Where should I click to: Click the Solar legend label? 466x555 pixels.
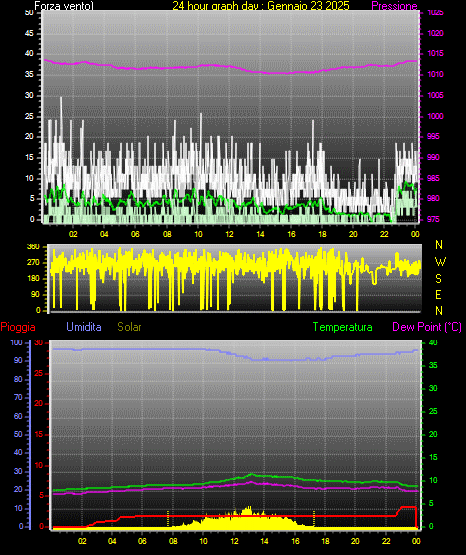(130, 327)
